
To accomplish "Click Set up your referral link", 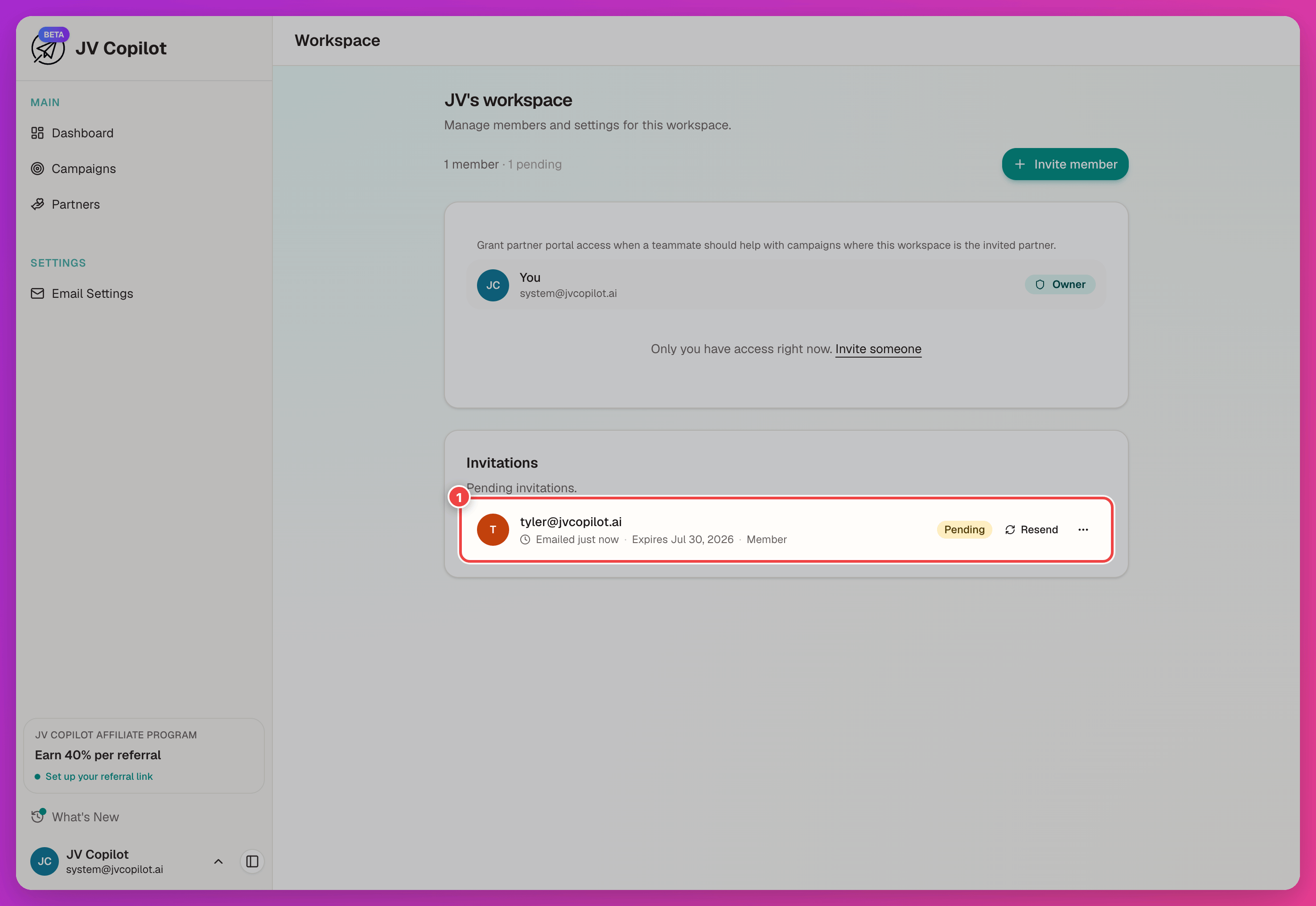I will (99, 777).
